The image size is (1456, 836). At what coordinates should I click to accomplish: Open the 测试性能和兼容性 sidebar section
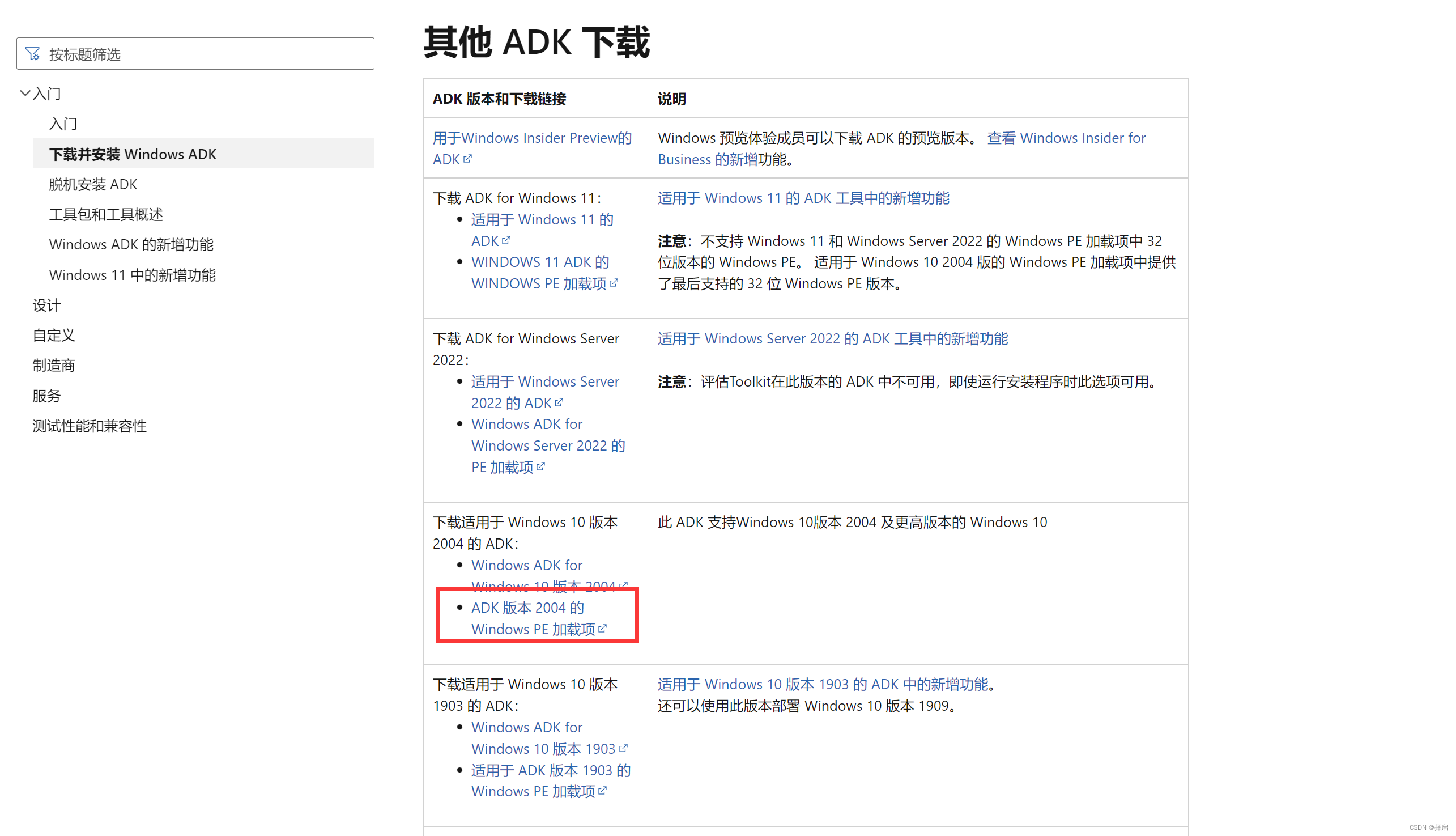click(90, 426)
